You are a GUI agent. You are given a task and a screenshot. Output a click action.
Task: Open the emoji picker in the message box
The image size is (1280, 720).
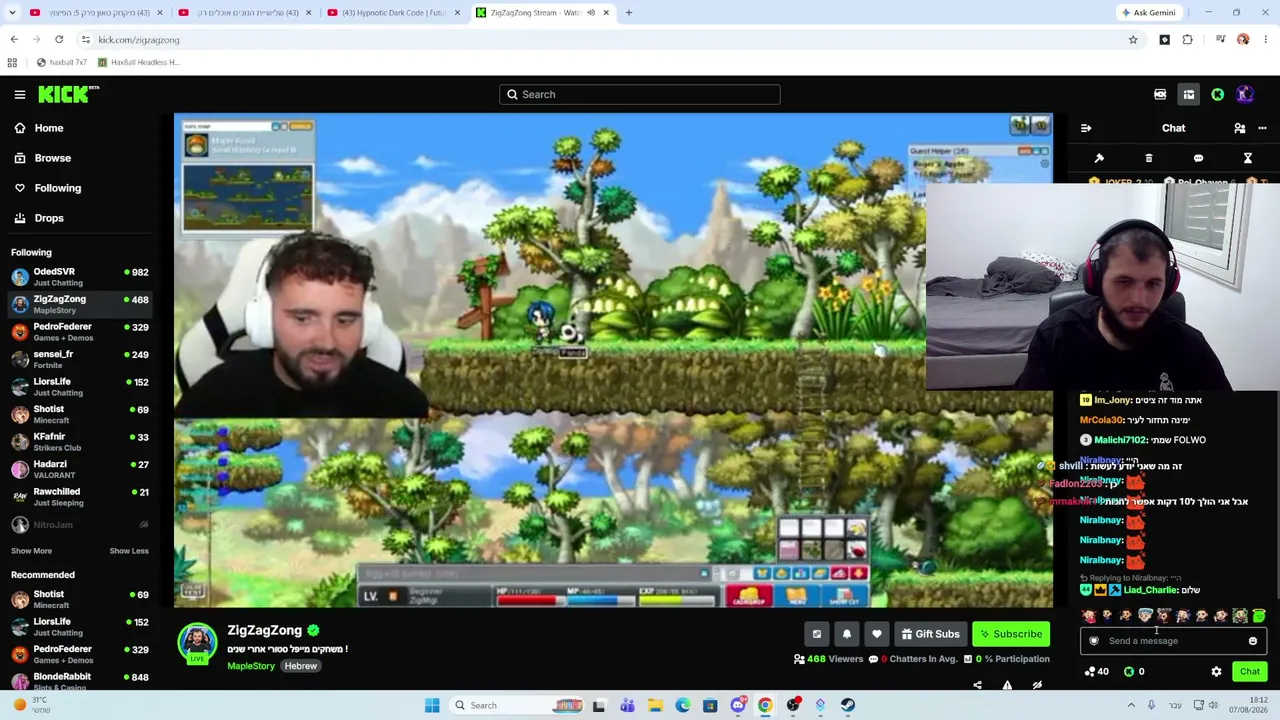[x=1253, y=641]
